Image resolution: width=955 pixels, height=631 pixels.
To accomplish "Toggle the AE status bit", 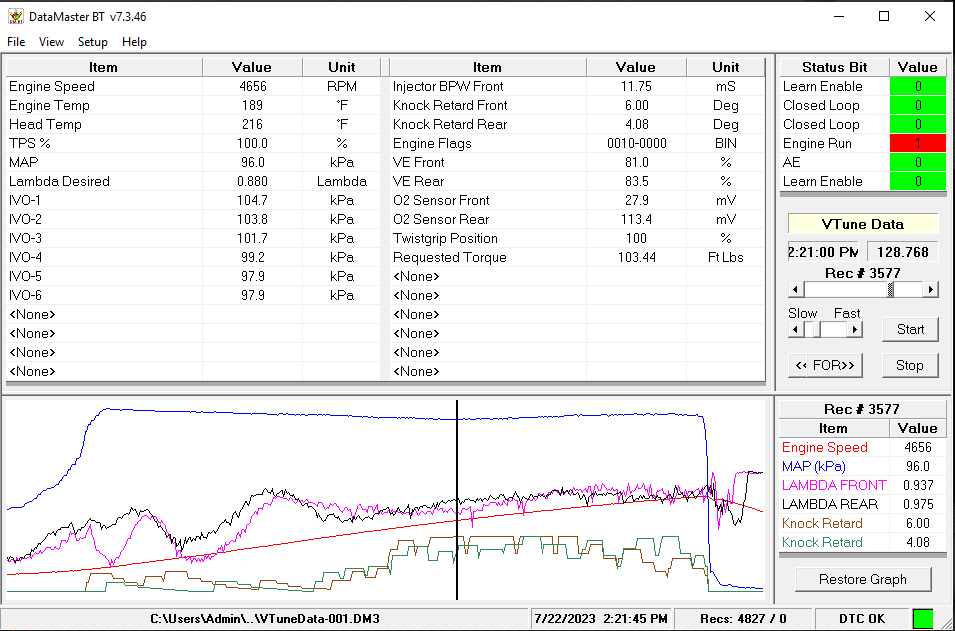I will 917,162.
